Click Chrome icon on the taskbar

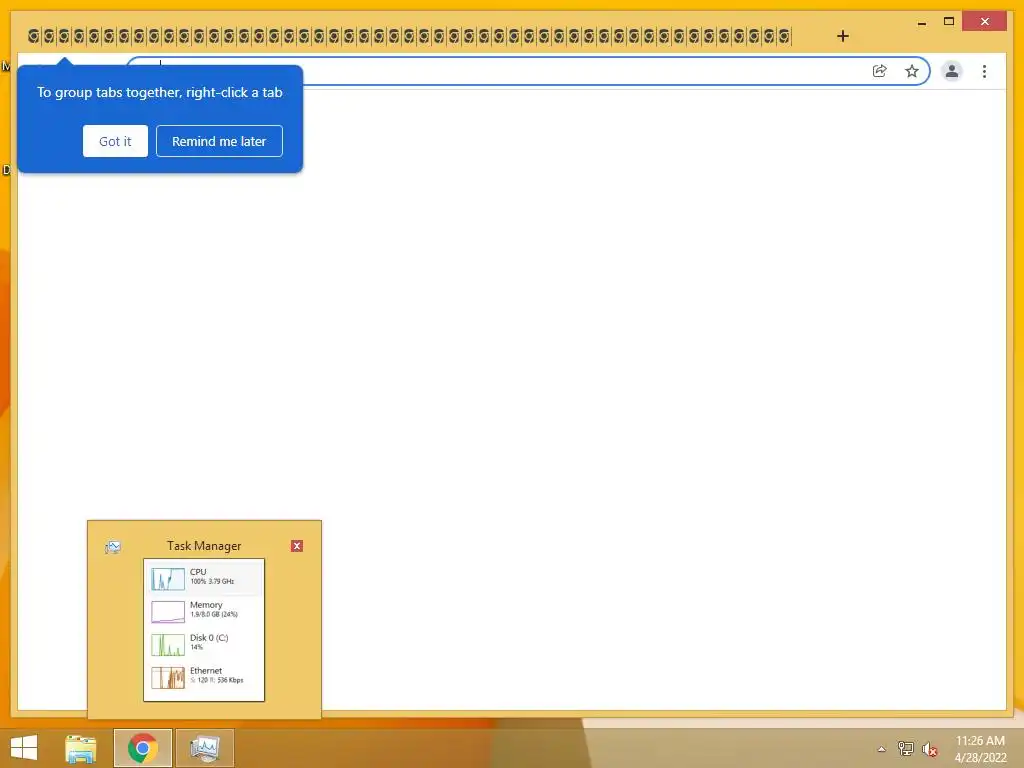[143, 748]
